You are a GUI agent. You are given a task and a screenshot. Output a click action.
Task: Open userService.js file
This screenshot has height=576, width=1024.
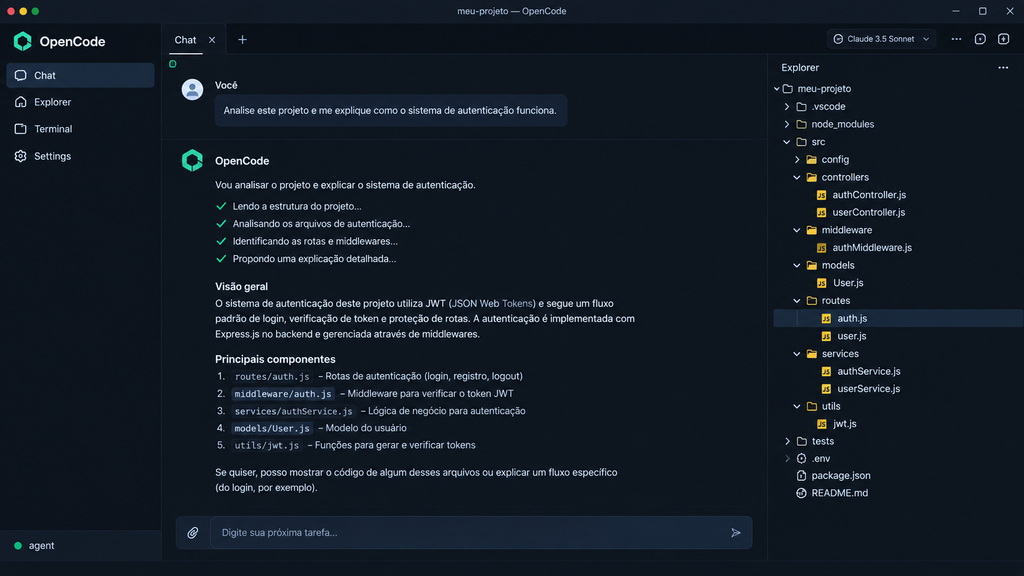pyautogui.click(x=869, y=389)
